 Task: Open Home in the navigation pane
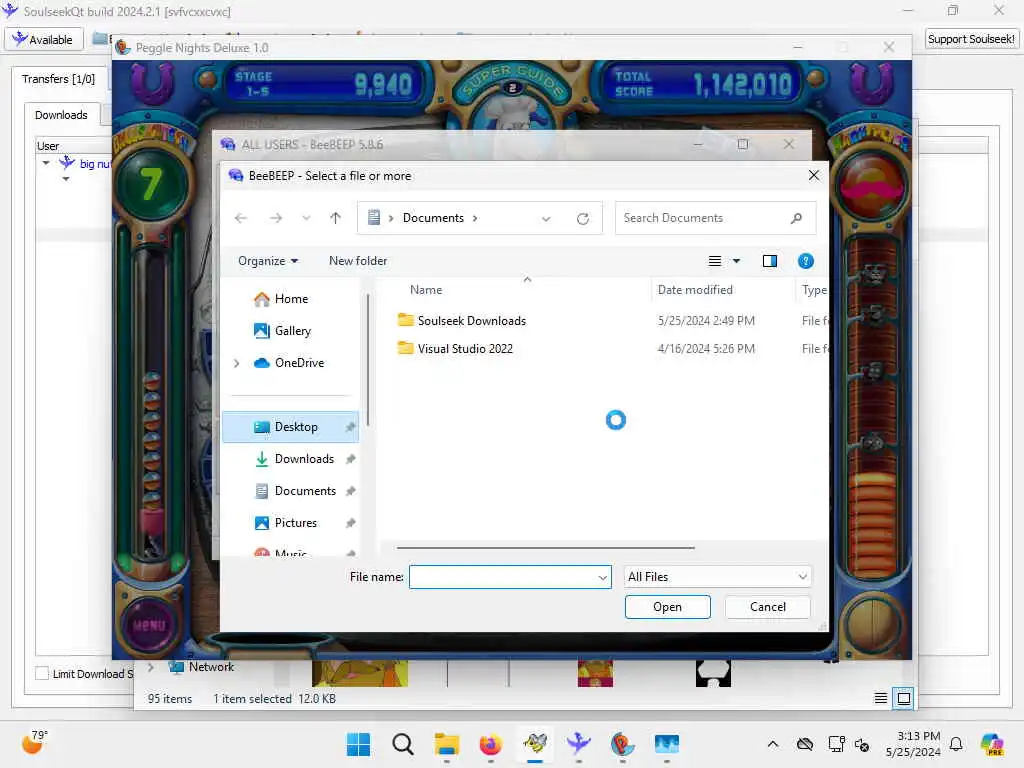point(291,299)
